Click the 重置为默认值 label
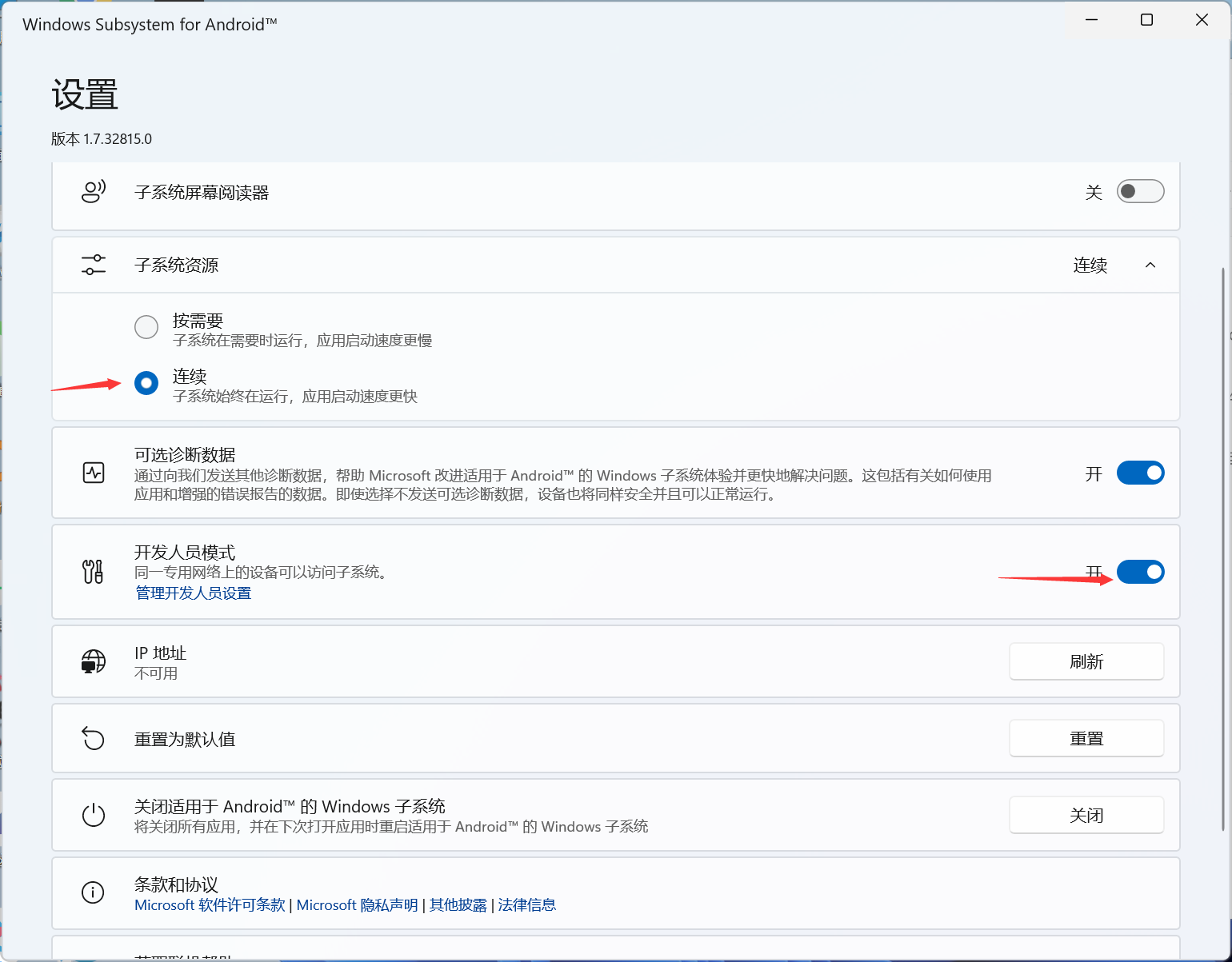 pos(185,739)
